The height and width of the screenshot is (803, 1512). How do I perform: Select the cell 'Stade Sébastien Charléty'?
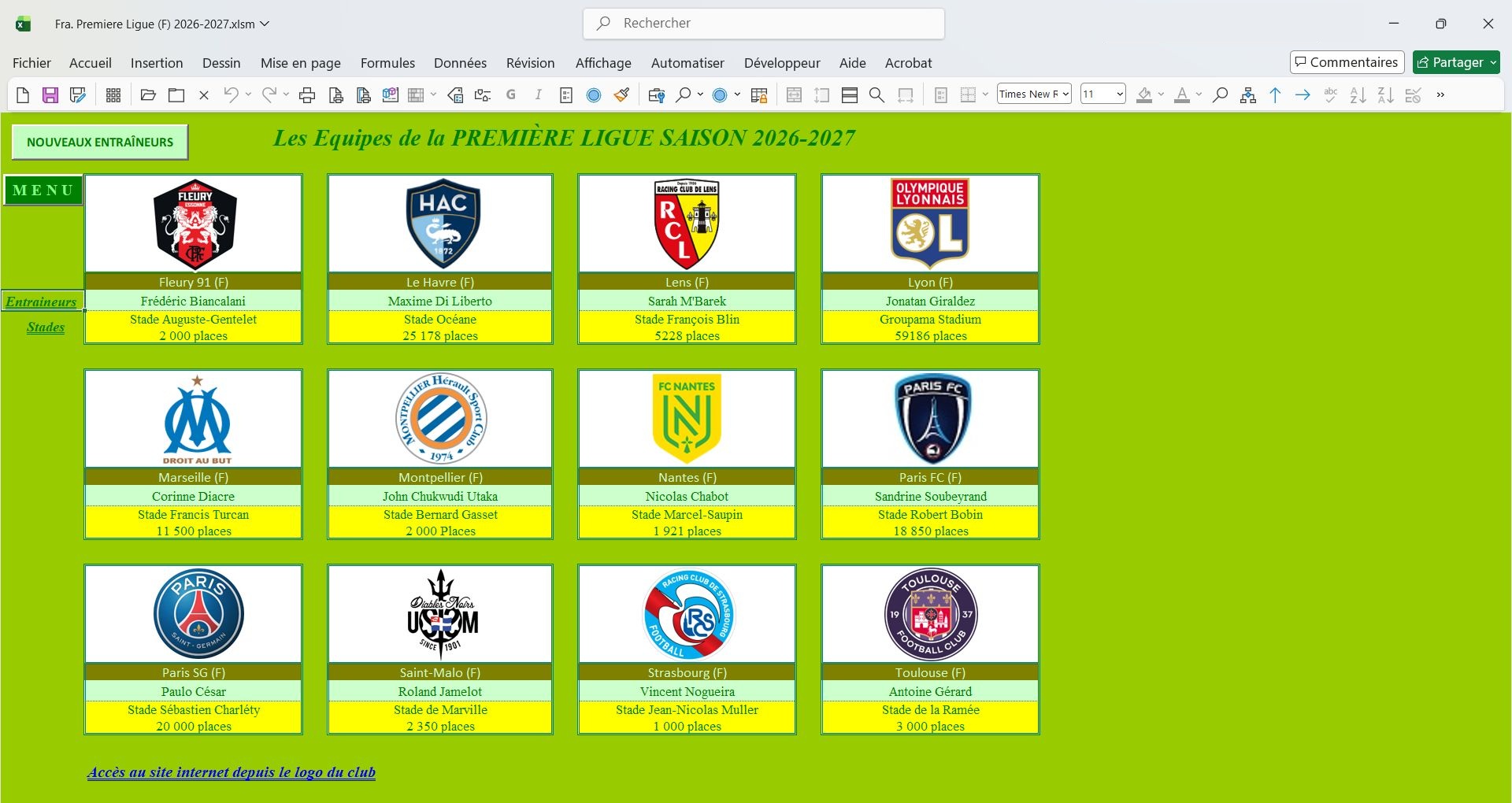(x=194, y=710)
